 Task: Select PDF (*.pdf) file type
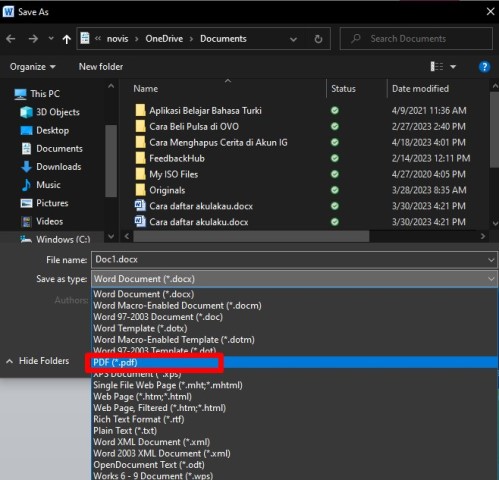tap(295, 362)
